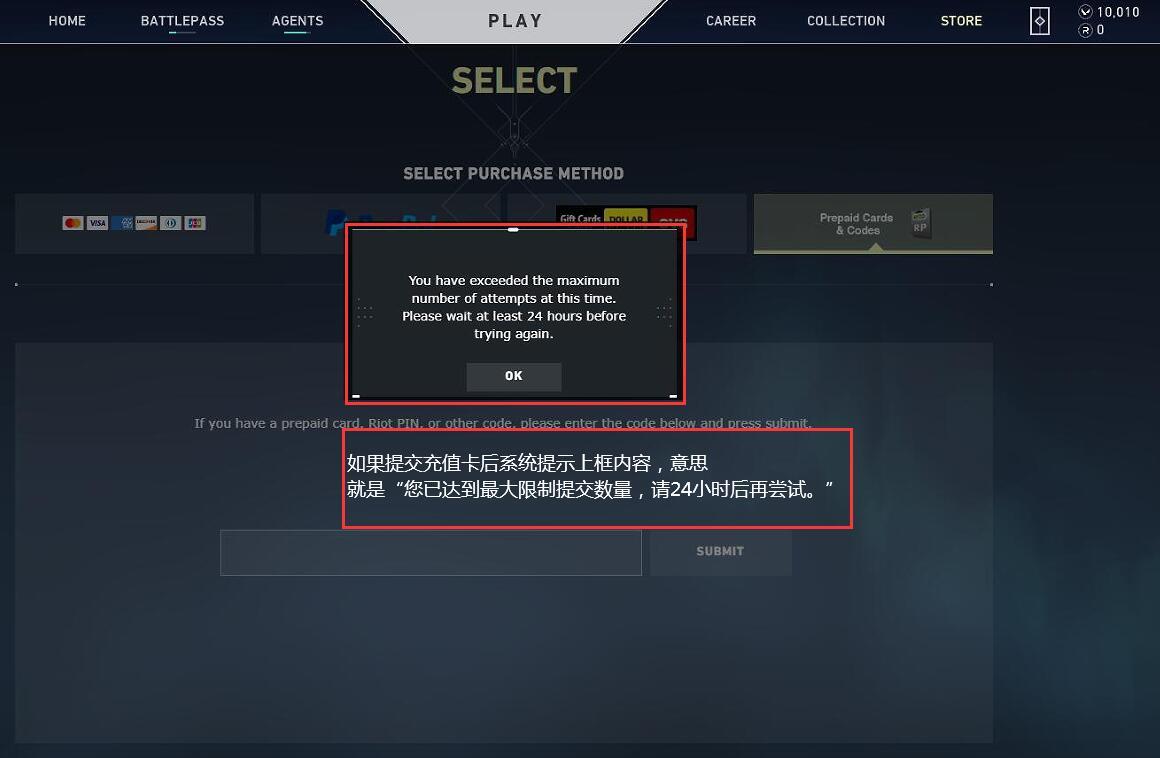Viewport: 1160px width, 758px height.
Task: Open the COLLECTION section
Action: click(846, 21)
